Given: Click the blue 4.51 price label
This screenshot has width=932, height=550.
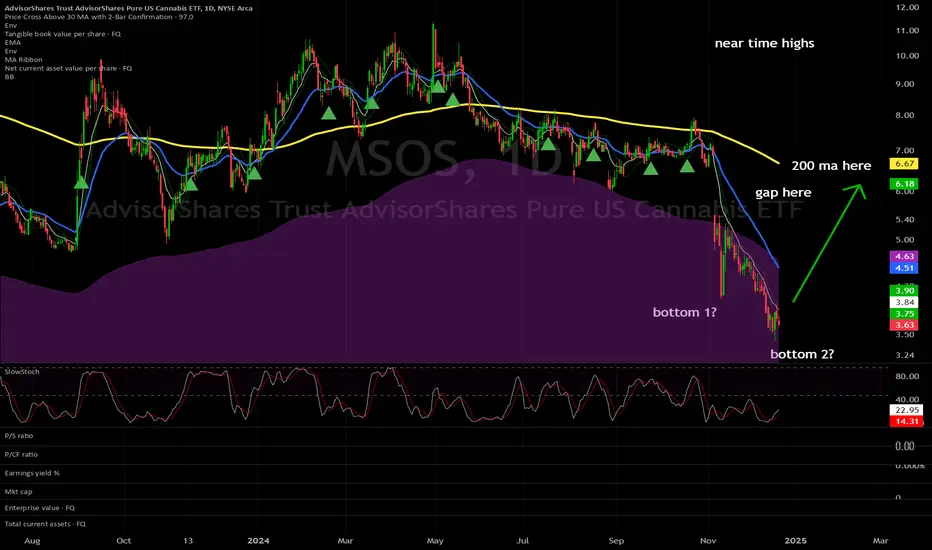Looking at the screenshot, I should pyautogui.click(x=904, y=268).
